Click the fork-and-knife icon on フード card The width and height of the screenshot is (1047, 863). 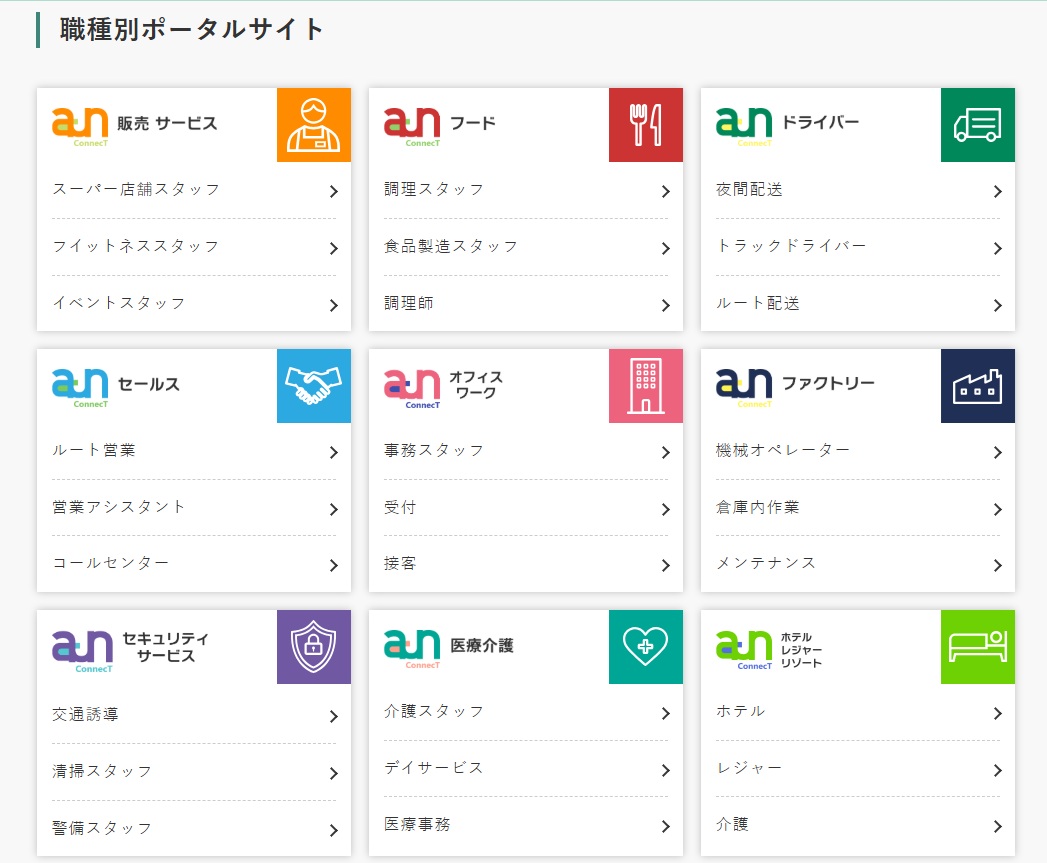tap(645, 124)
